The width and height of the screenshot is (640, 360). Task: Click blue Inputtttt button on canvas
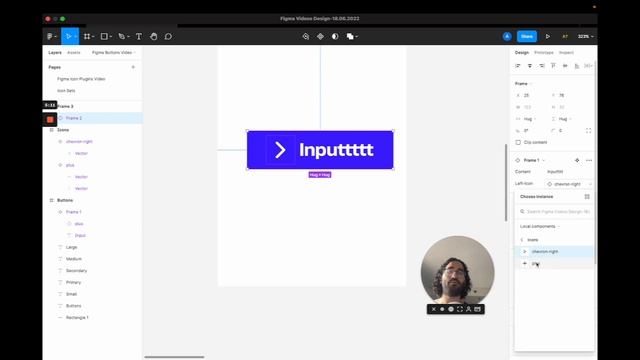320,150
